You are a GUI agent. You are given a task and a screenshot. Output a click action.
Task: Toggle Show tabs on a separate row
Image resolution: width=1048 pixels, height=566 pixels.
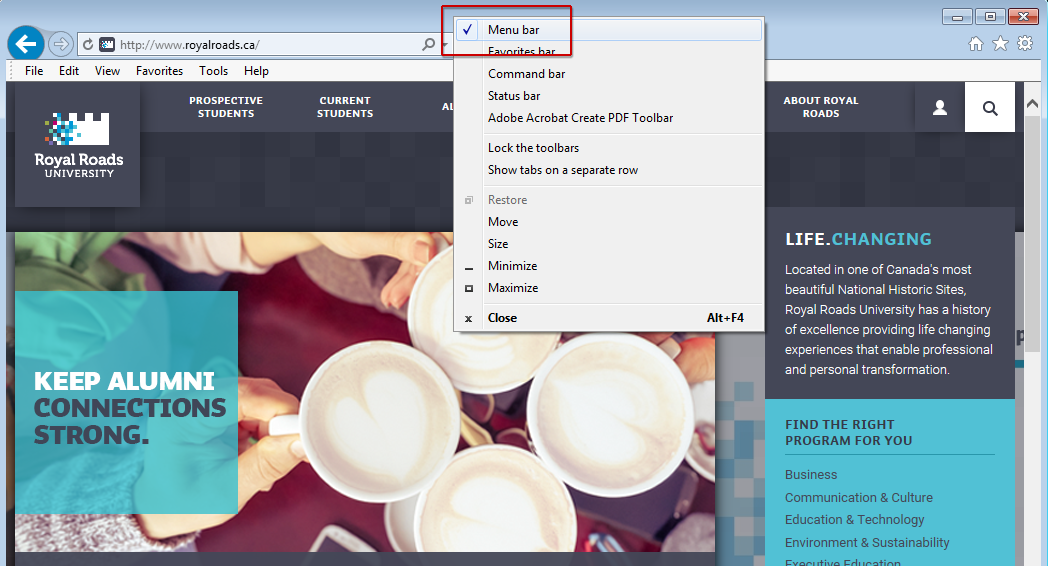click(609, 170)
